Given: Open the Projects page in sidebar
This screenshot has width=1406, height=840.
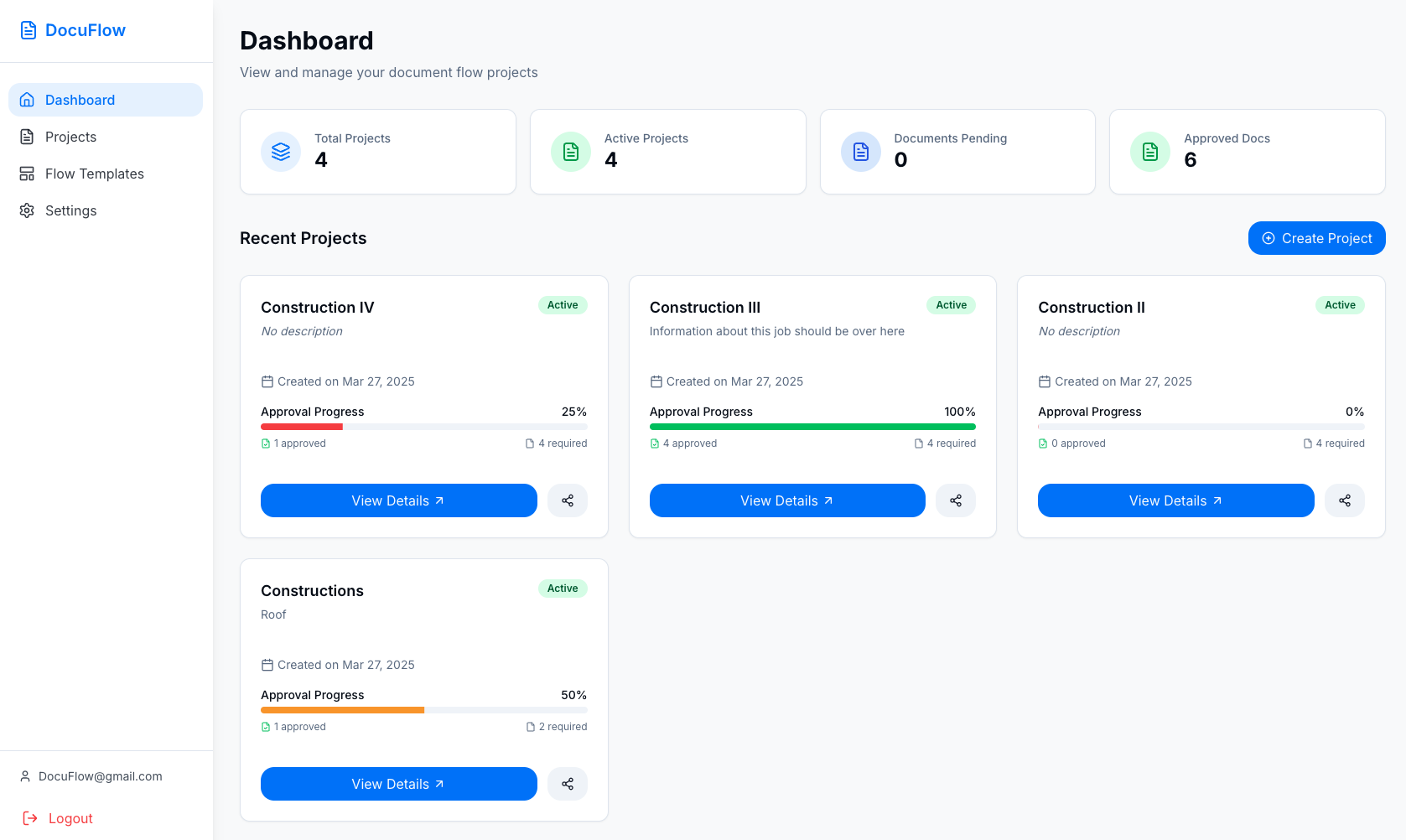Looking at the screenshot, I should click(70, 137).
